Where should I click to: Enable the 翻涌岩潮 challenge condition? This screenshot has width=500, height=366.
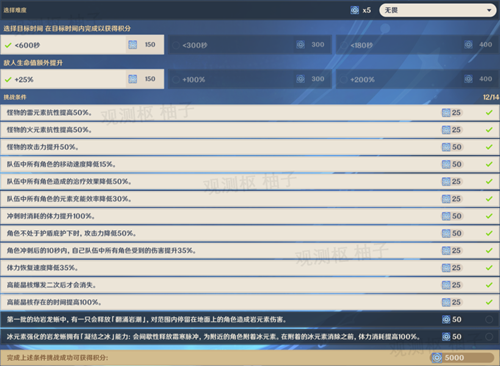point(489,320)
